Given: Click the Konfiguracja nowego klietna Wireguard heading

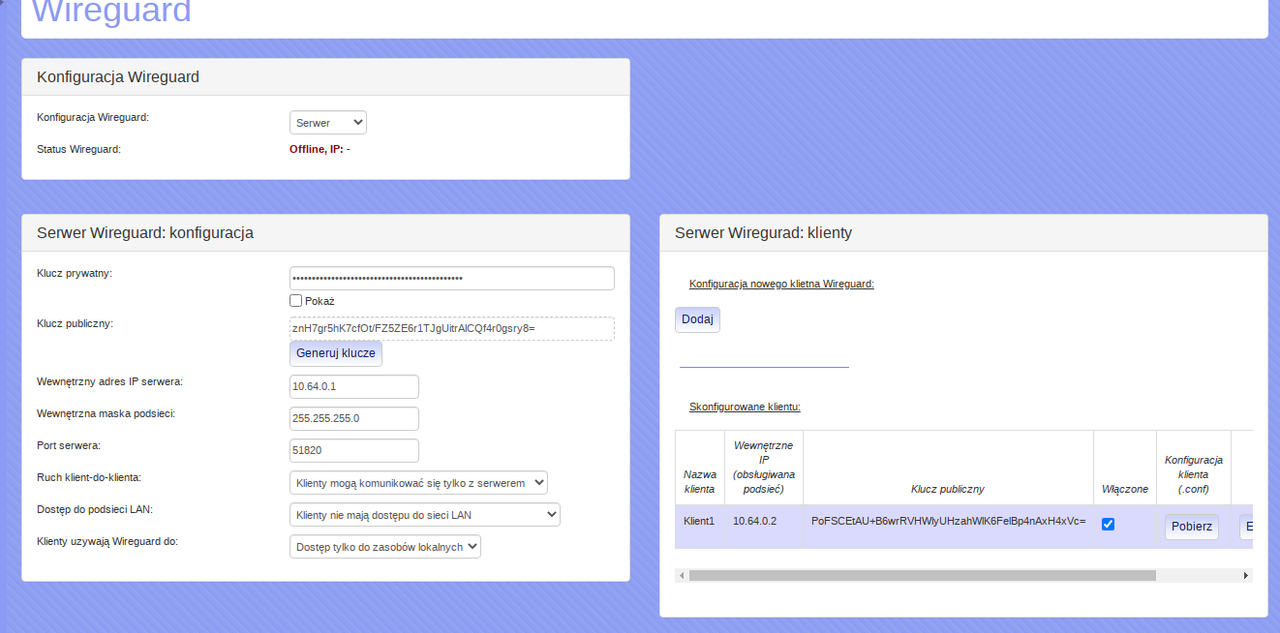Looking at the screenshot, I should click(782, 284).
